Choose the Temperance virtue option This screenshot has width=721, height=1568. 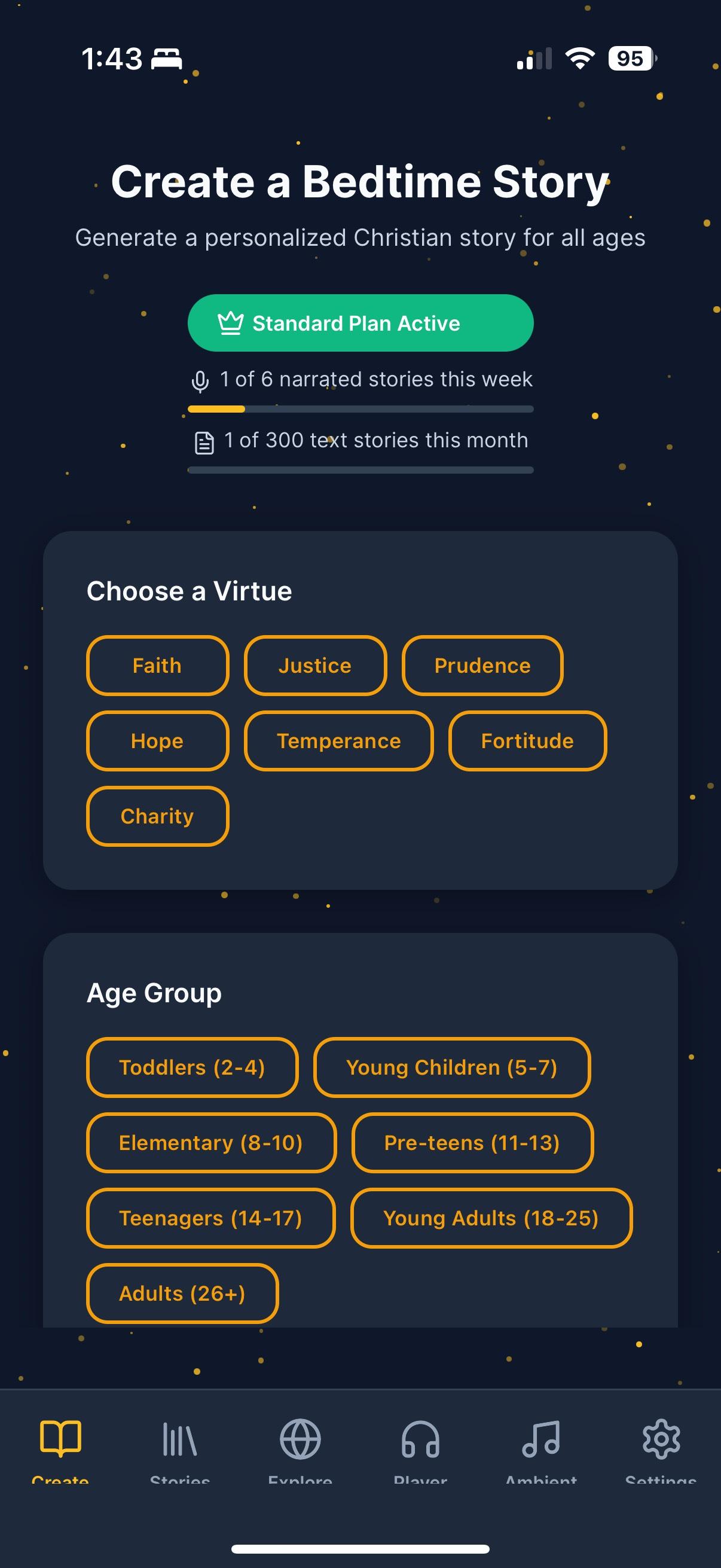[x=339, y=741]
